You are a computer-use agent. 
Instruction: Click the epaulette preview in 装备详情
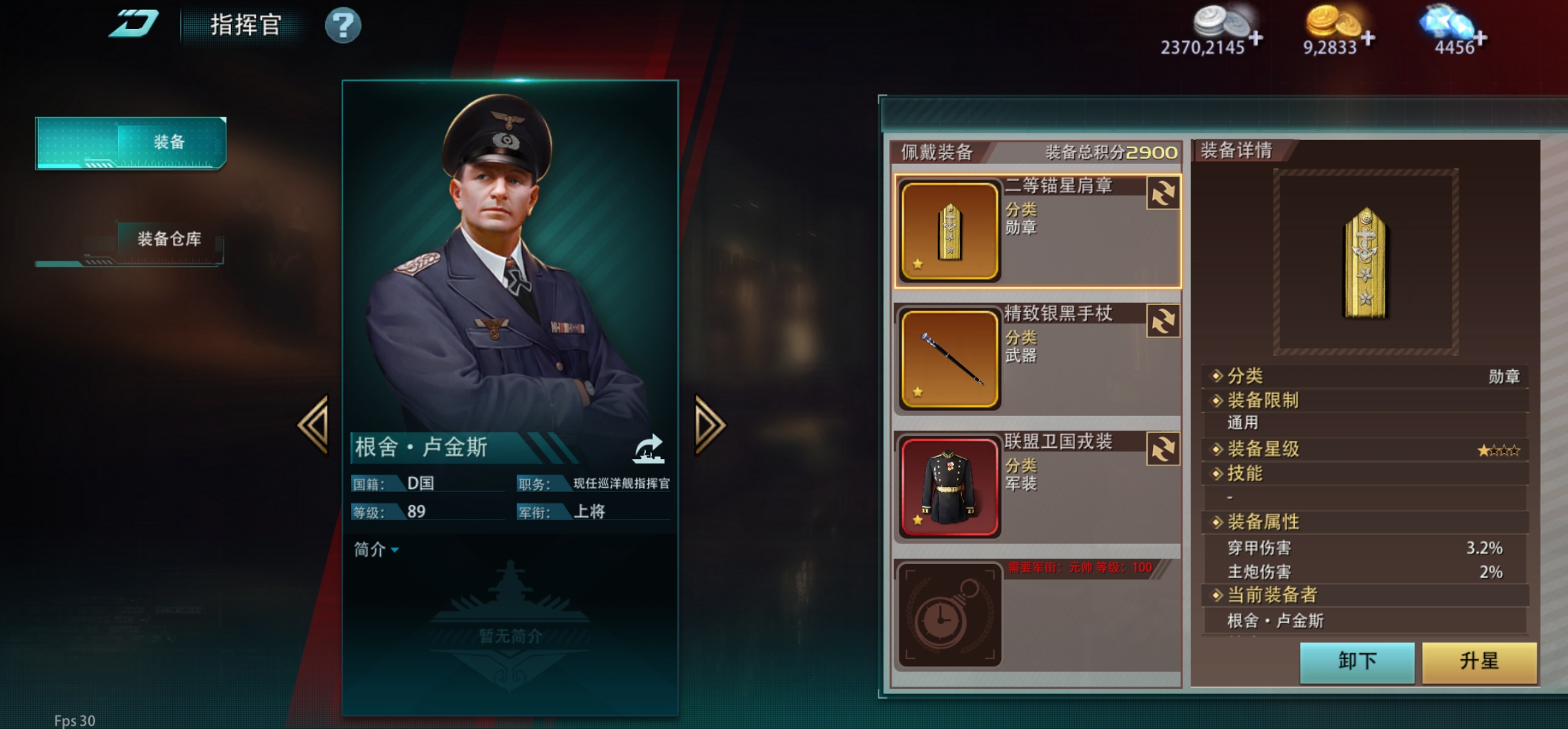click(x=1365, y=262)
